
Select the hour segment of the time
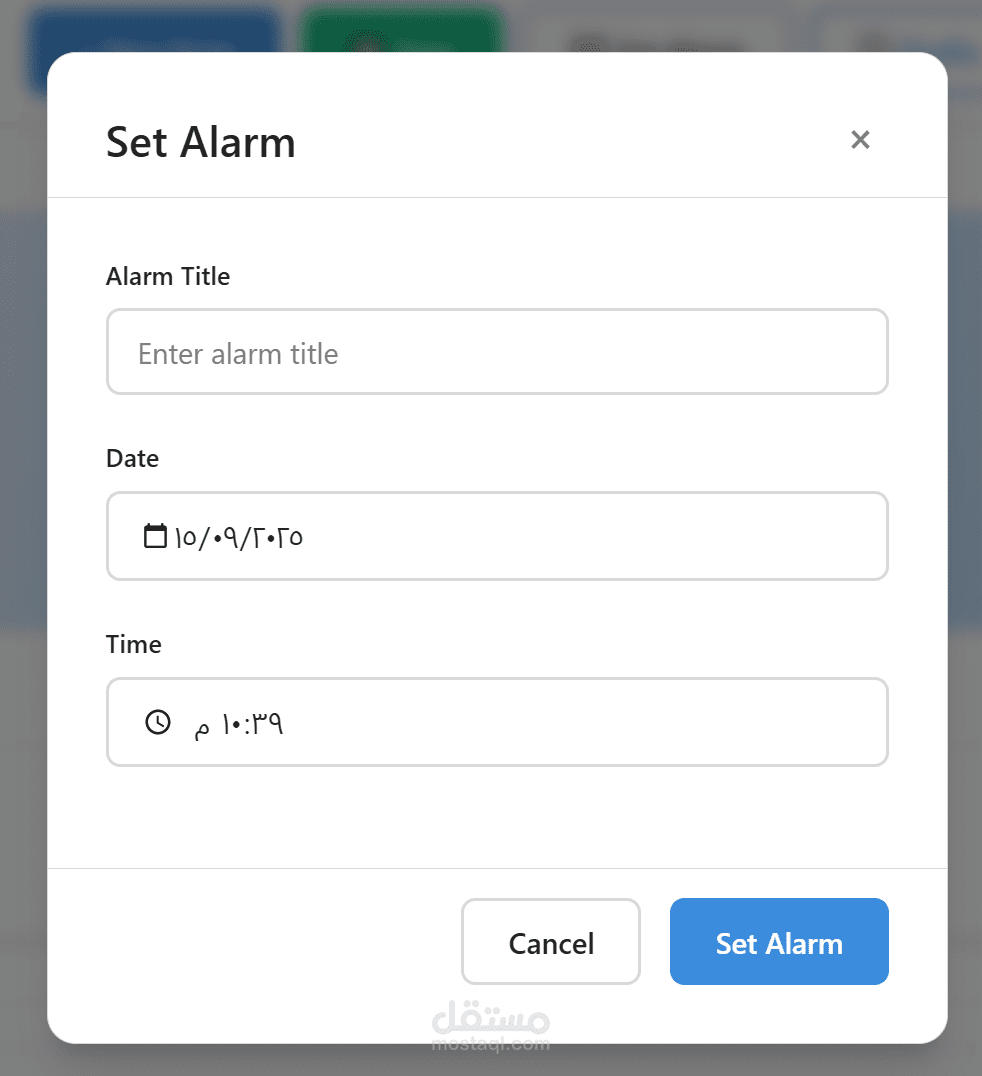235,723
